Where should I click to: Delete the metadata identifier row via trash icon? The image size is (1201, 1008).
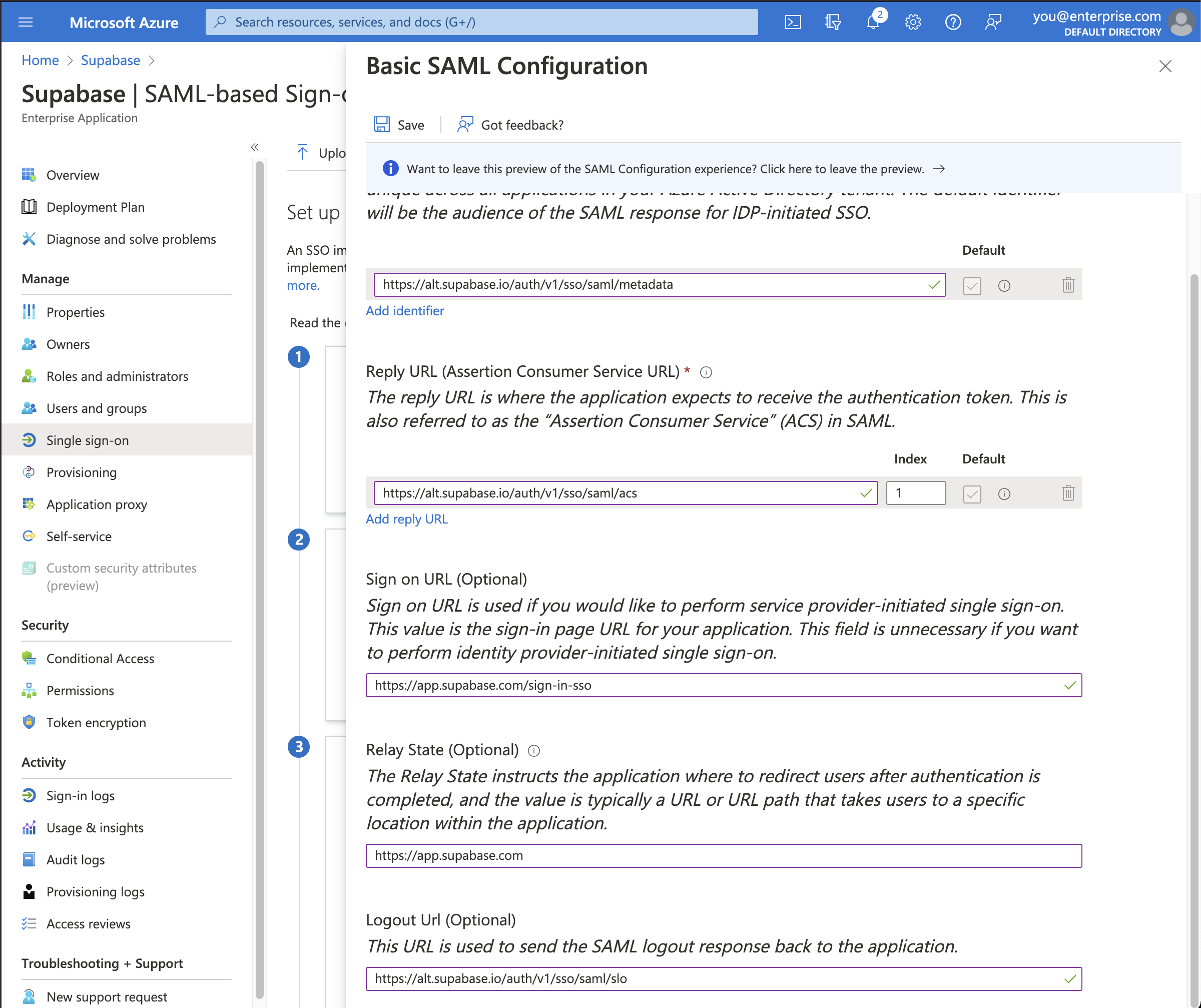tap(1068, 284)
